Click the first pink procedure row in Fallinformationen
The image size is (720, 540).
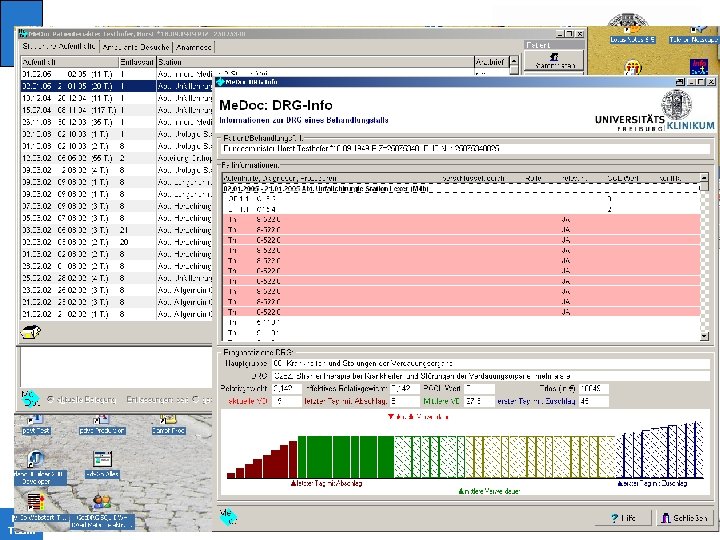pyautogui.click(x=461, y=219)
